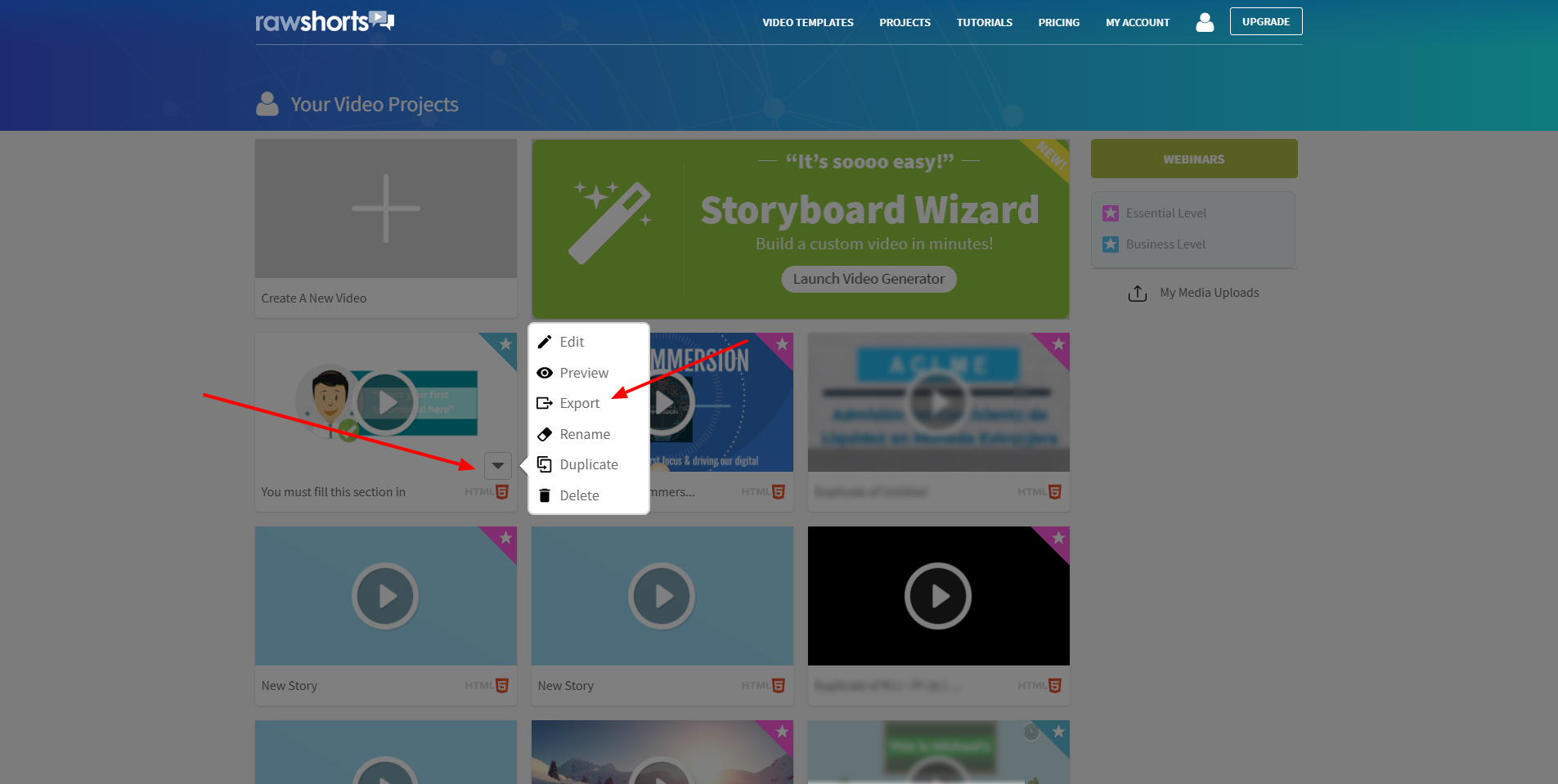Screen dimensions: 1558x784
Task: Click star corner ribbon on first New Story card
Action: point(504,539)
